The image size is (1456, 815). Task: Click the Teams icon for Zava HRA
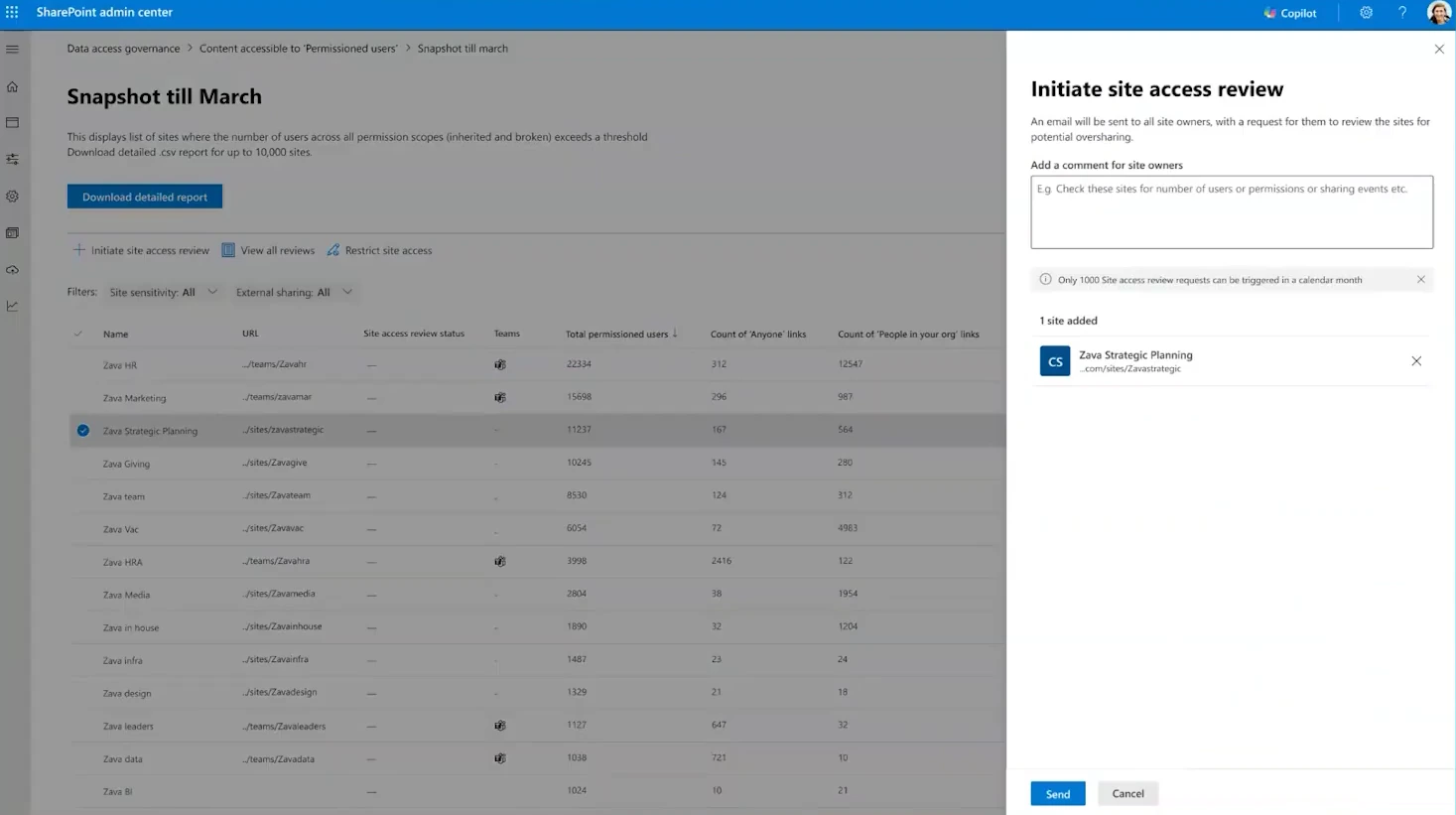(x=500, y=561)
